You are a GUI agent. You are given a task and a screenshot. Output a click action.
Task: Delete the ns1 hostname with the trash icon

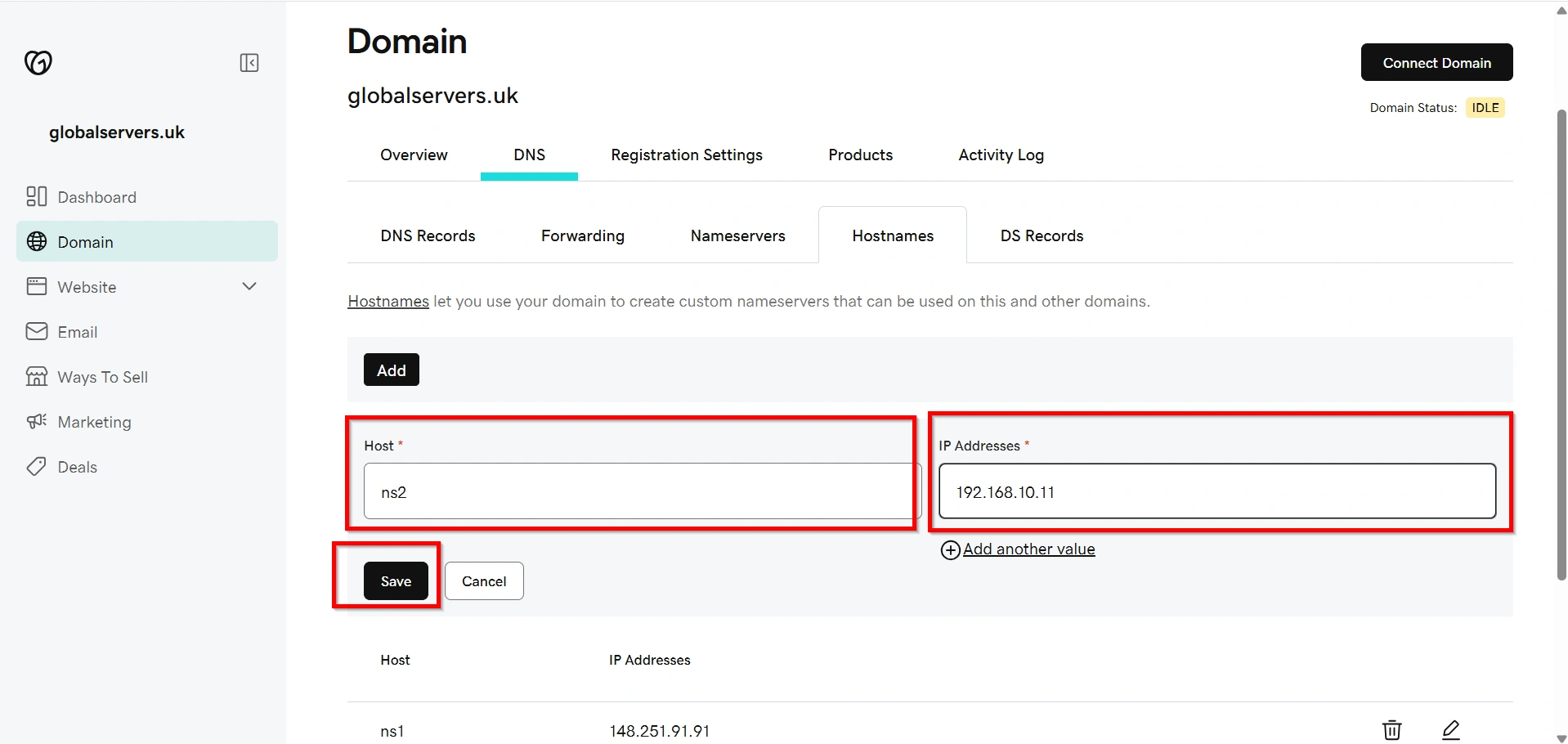click(x=1392, y=729)
